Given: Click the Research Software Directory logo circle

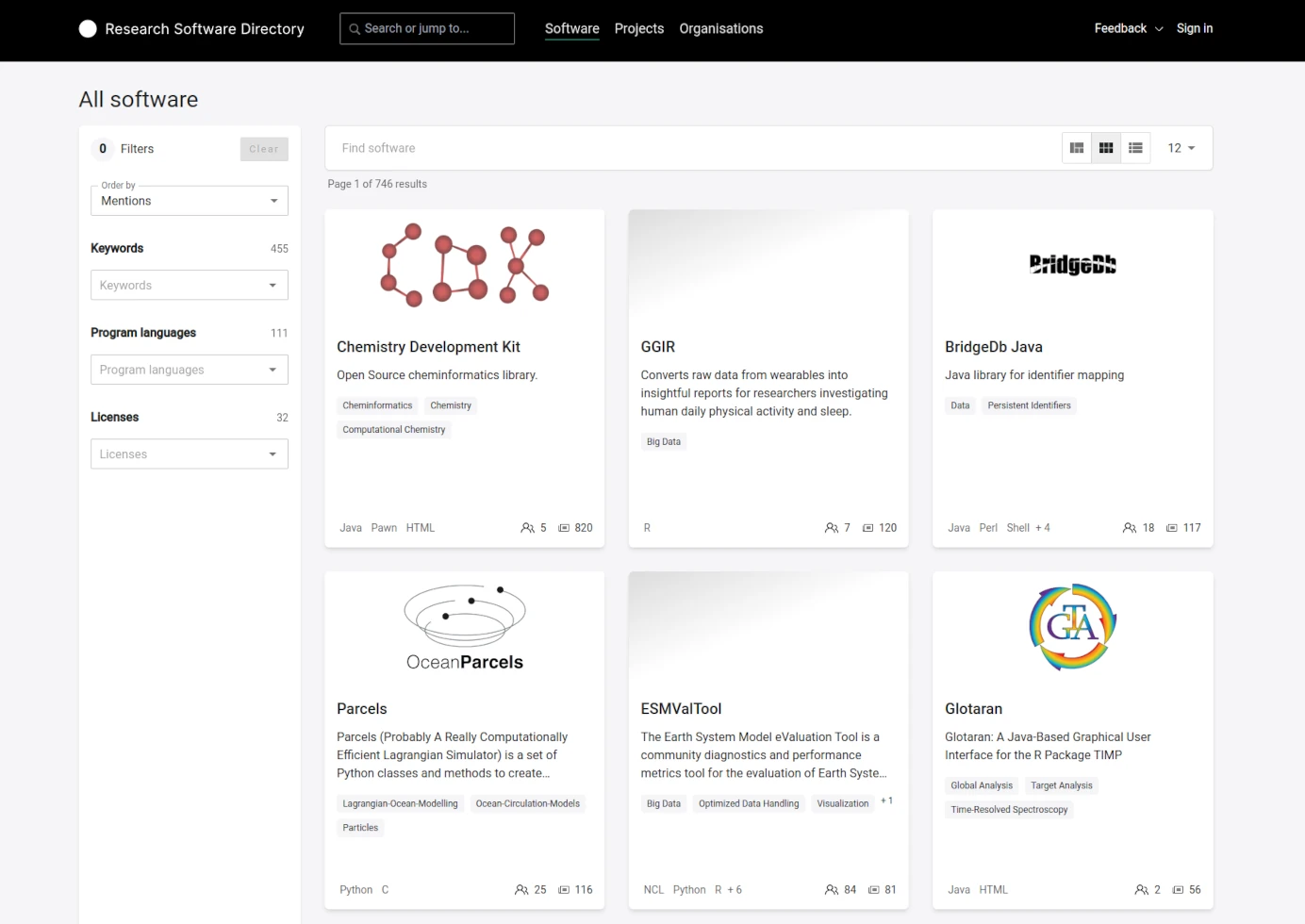Looking at the screenshot, I should coord(88,29).
